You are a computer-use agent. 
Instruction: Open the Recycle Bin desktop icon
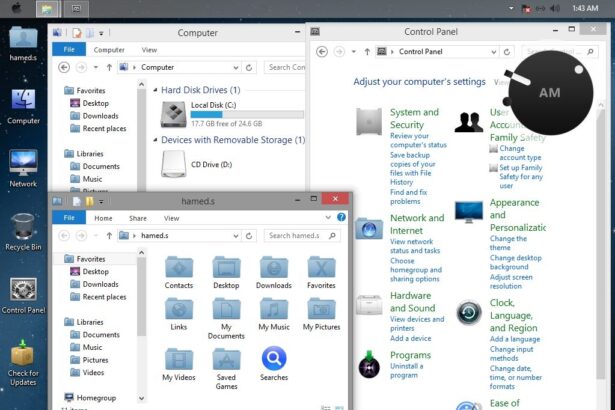click(x=23, y=226)
